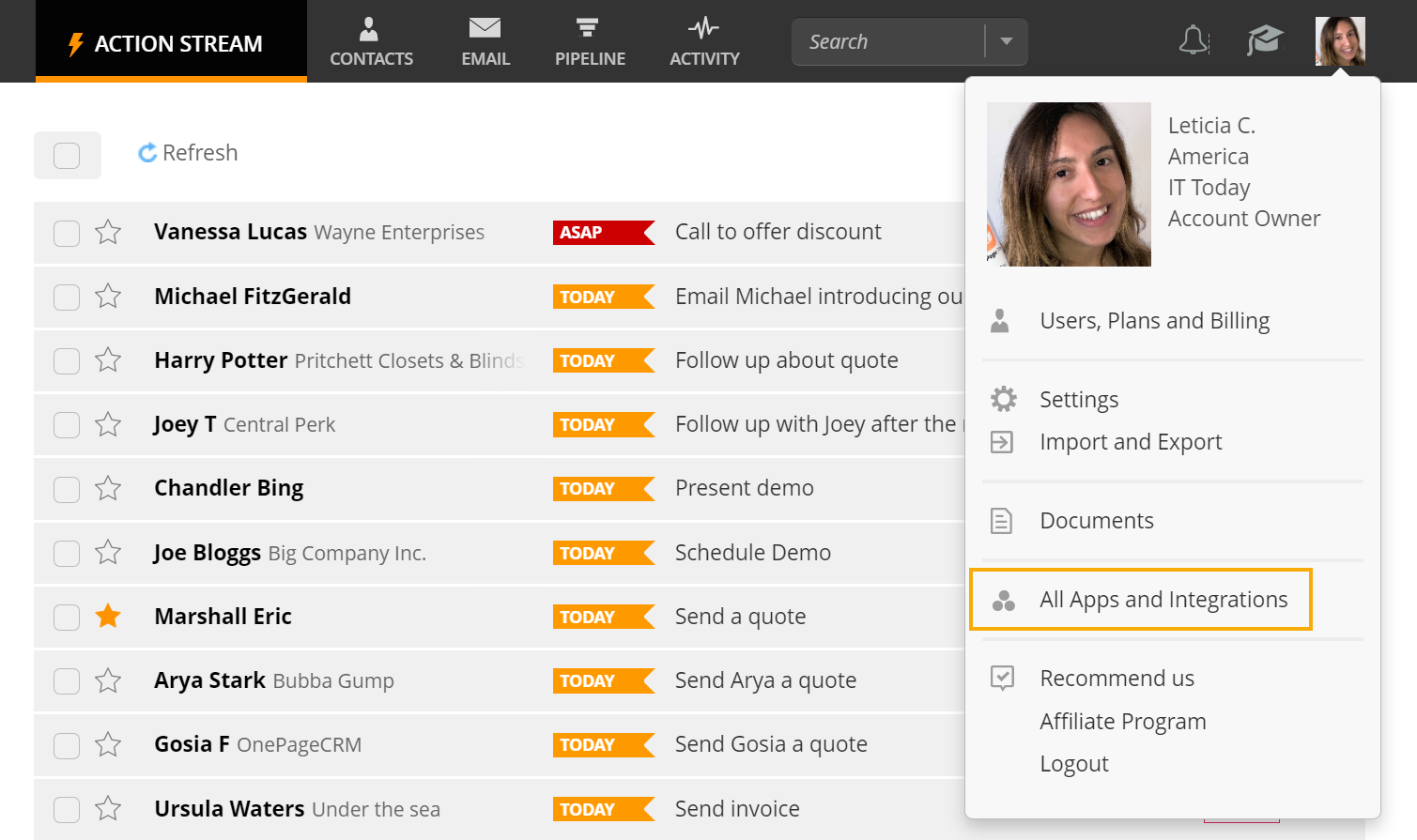The image size is (1417, 840).
Task: Open the Email tab
Action: coord(485,41)
